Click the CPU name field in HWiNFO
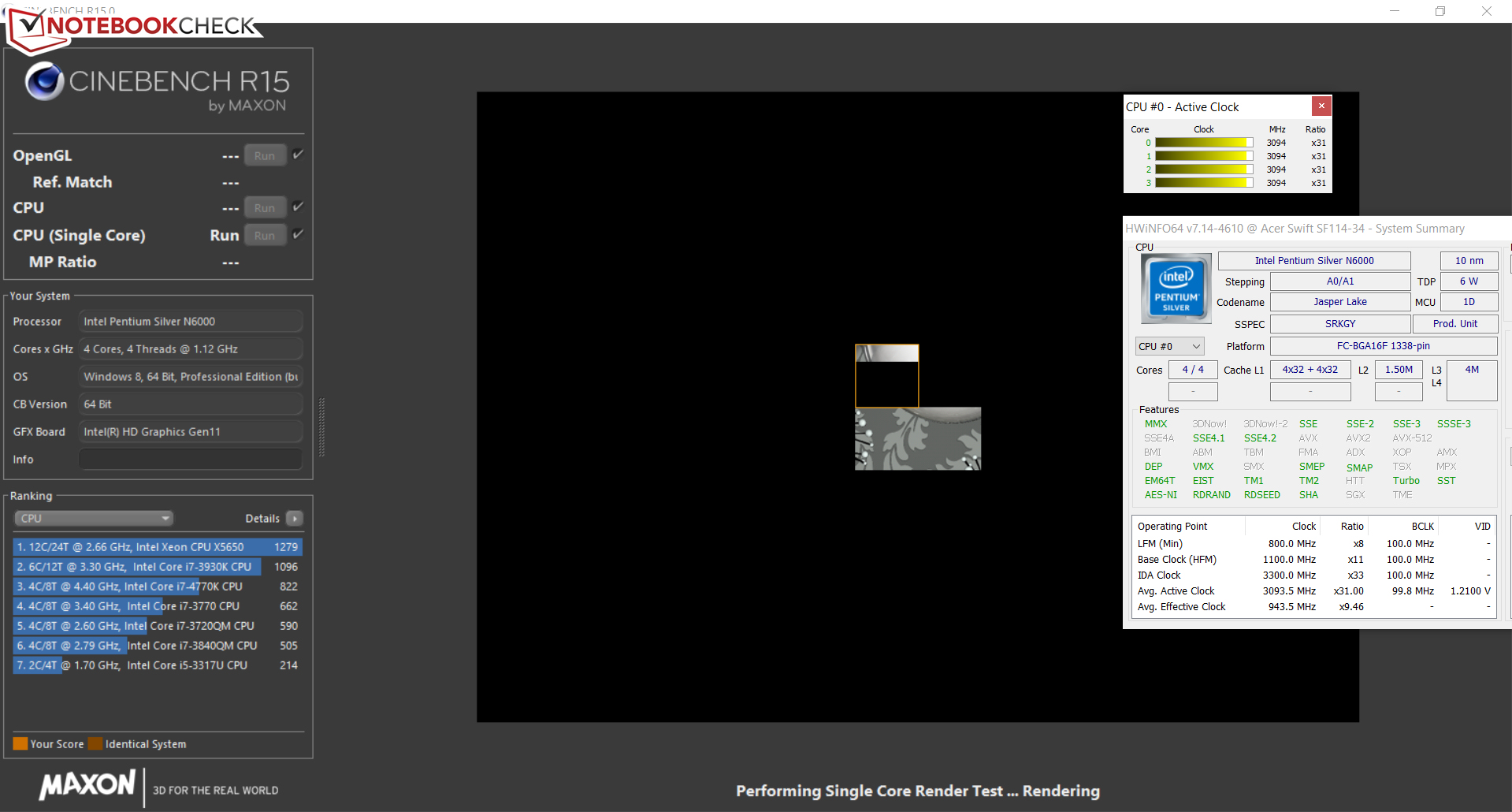 pyautogui.click(x=1314, y=260)
